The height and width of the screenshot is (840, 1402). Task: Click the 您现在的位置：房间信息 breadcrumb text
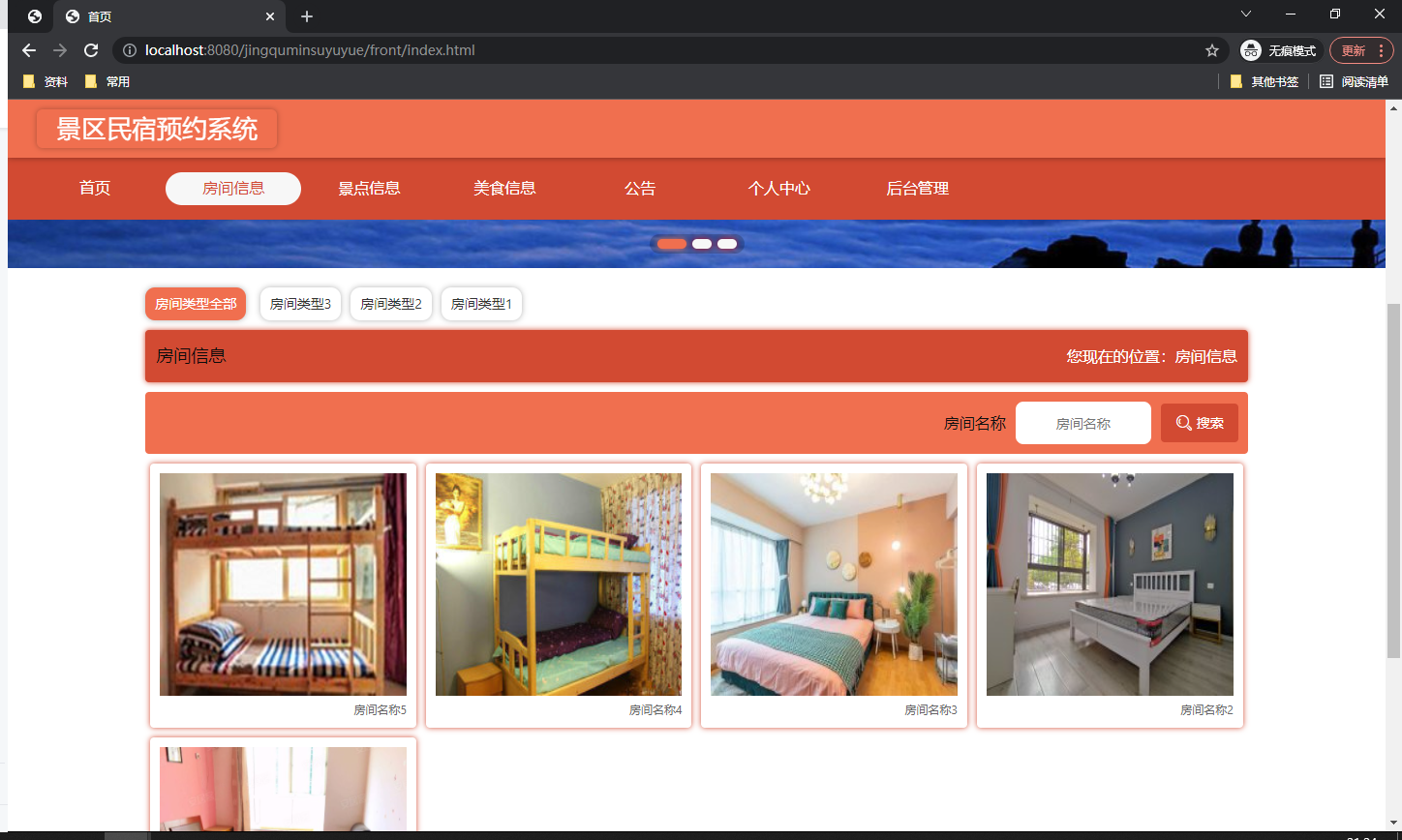pyautogui.click(x=1152, y=356)
